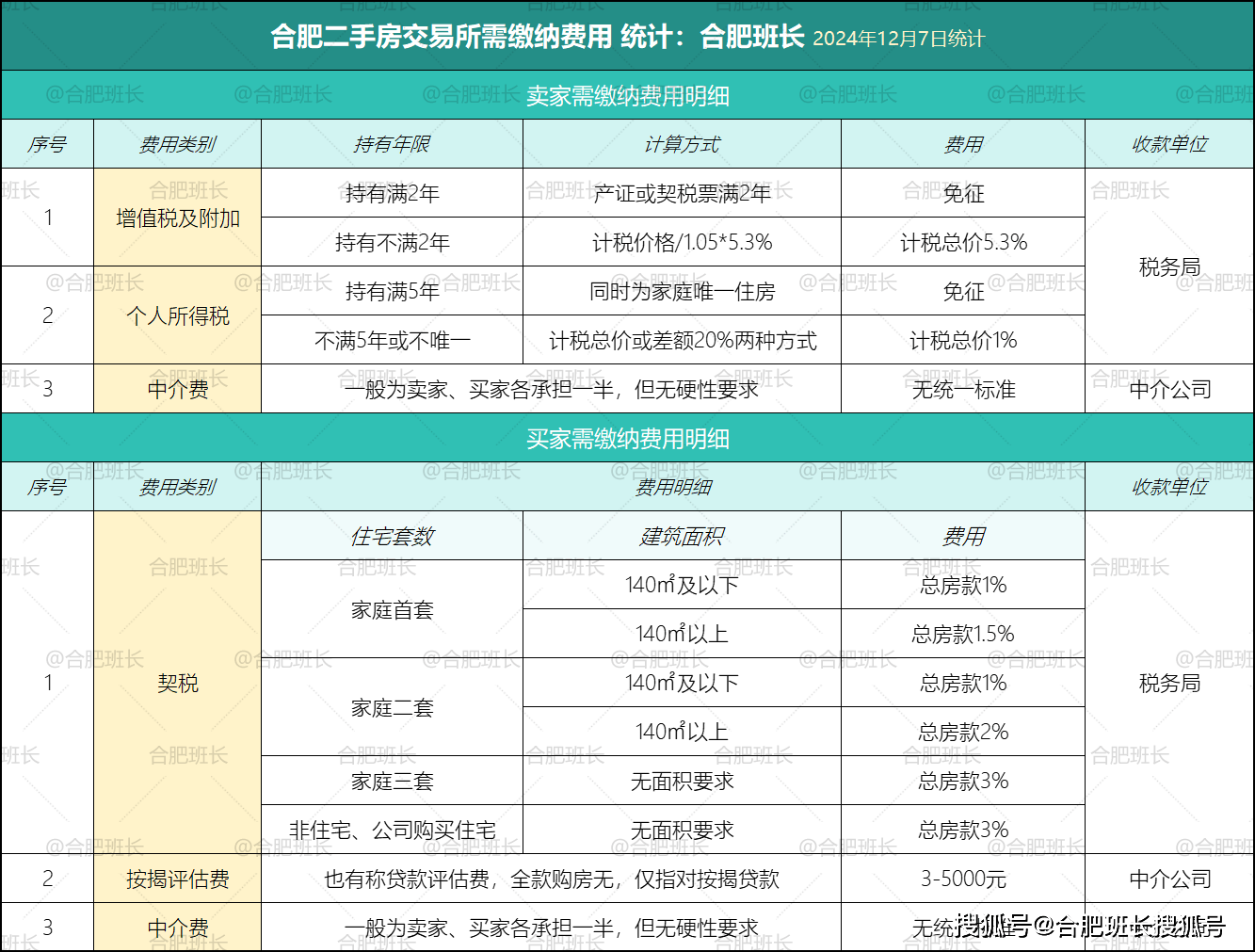The image size is (1255, 952).
Task: Click the title text 合肥二手房交易所需缴纳费用
Action: point(442,37)
